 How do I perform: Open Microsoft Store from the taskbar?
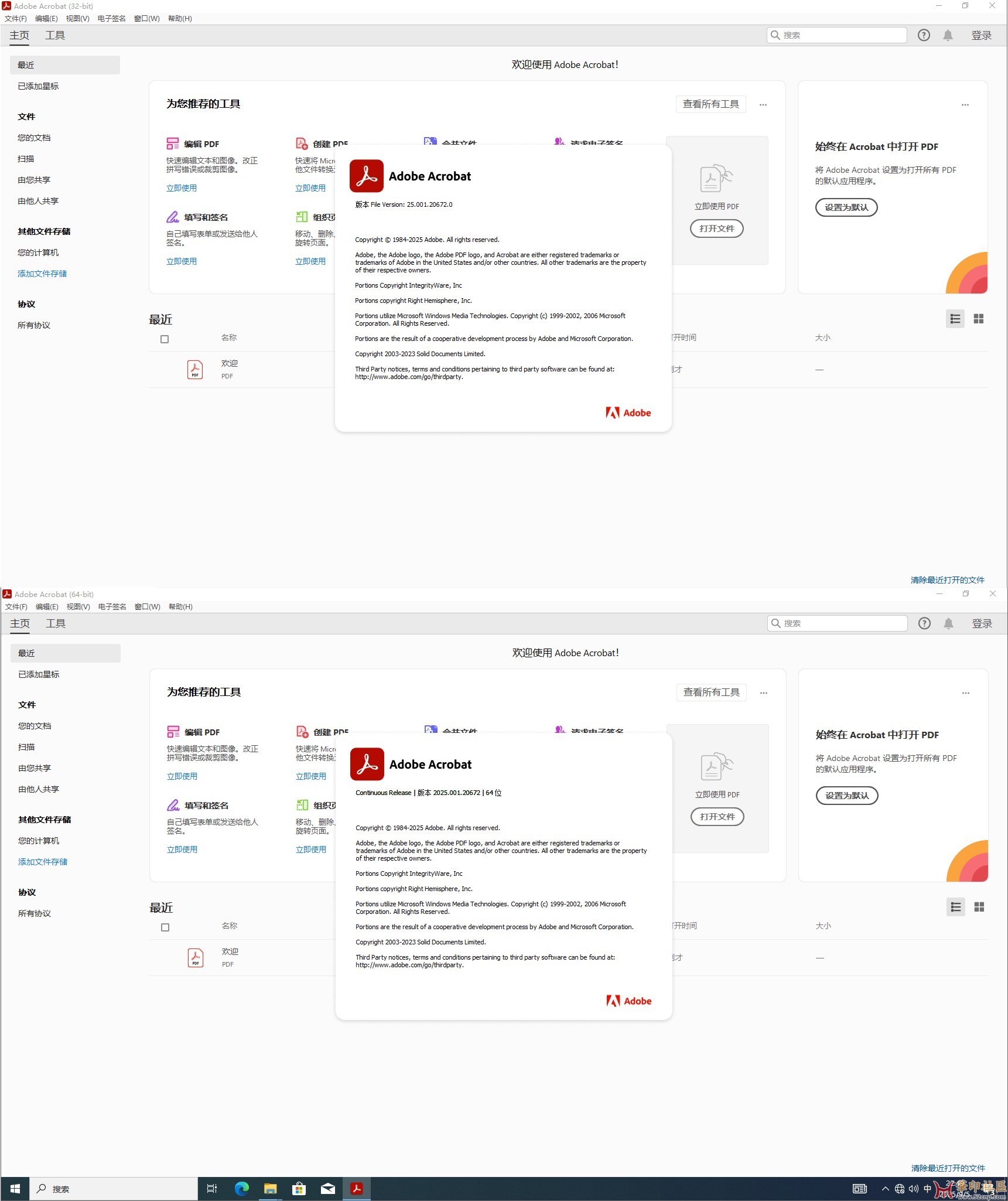tap(299, 1189)
